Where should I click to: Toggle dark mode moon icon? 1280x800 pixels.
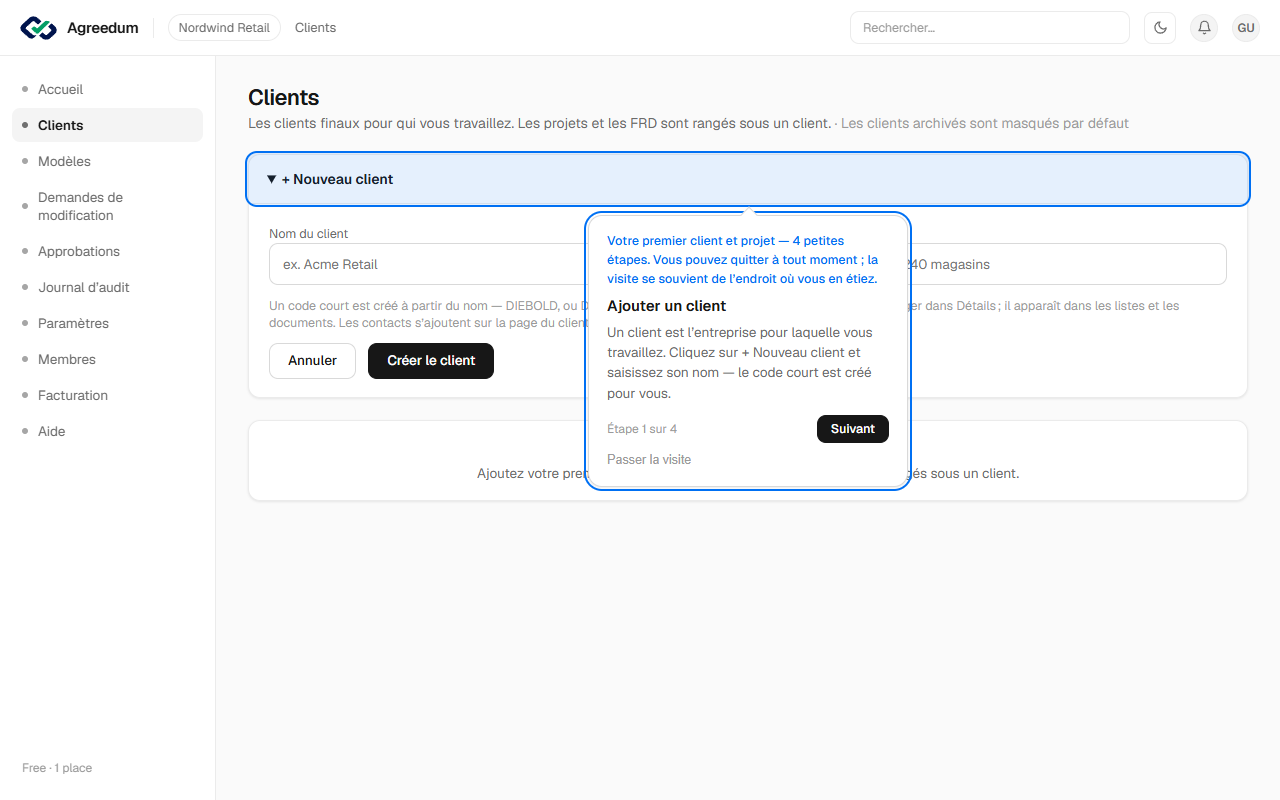(1160, 28)
